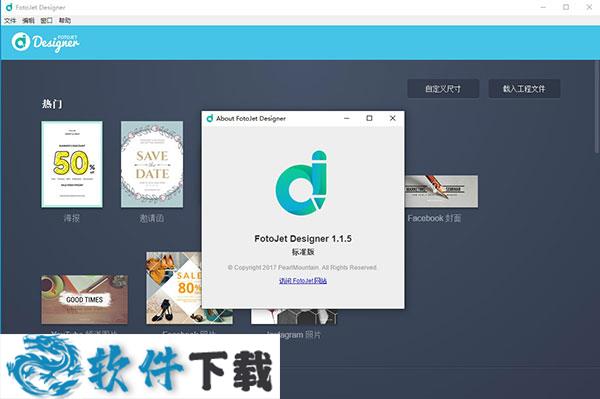Click the 标准版 edition text
Screen dimensions: 600x399
coord(303,252)
